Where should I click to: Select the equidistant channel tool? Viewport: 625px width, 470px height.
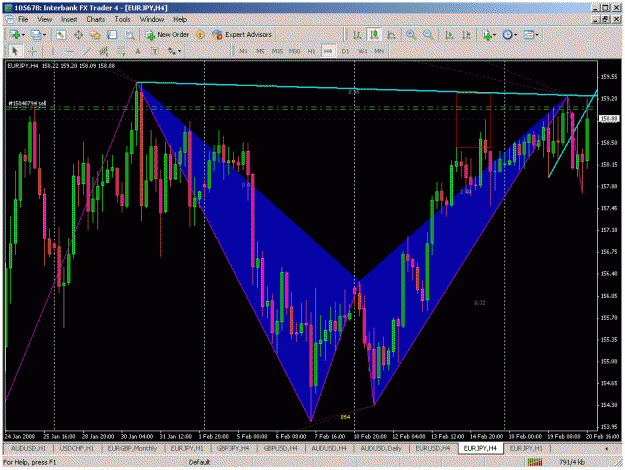pos(104,51)
